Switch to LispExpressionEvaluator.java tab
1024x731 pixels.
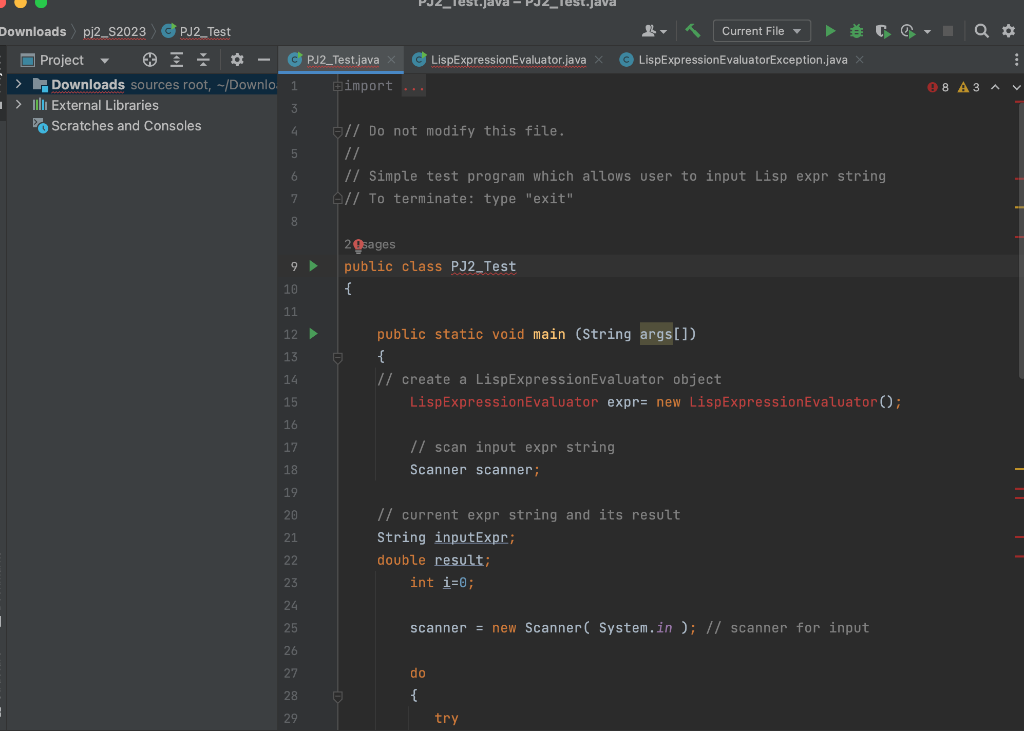[x=508, y=60]
